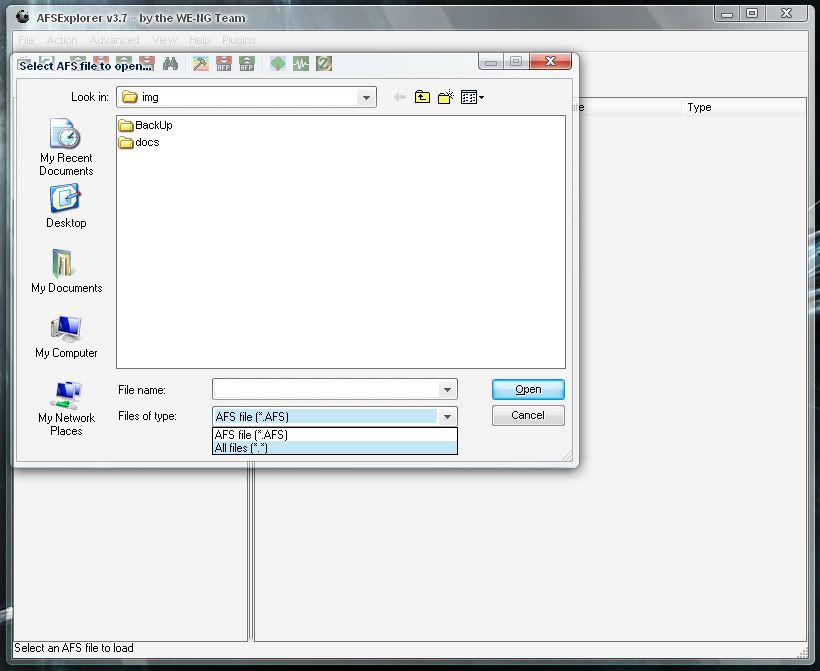Go up one folder level

[422, 97]
